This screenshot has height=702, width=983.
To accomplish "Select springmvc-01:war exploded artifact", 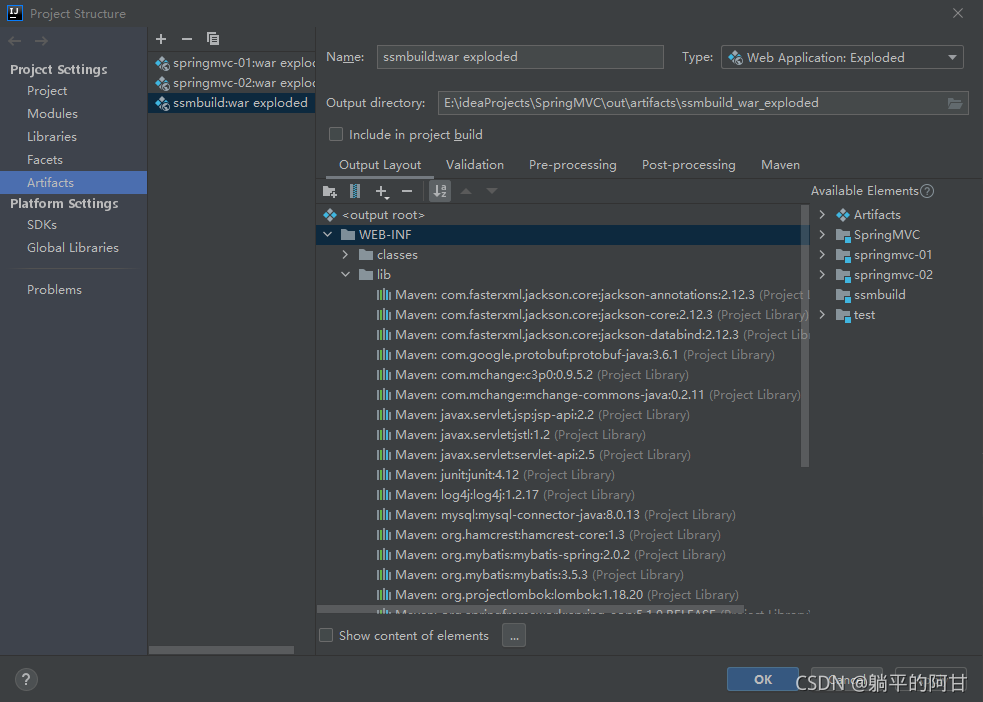I will tap(232, 63).
